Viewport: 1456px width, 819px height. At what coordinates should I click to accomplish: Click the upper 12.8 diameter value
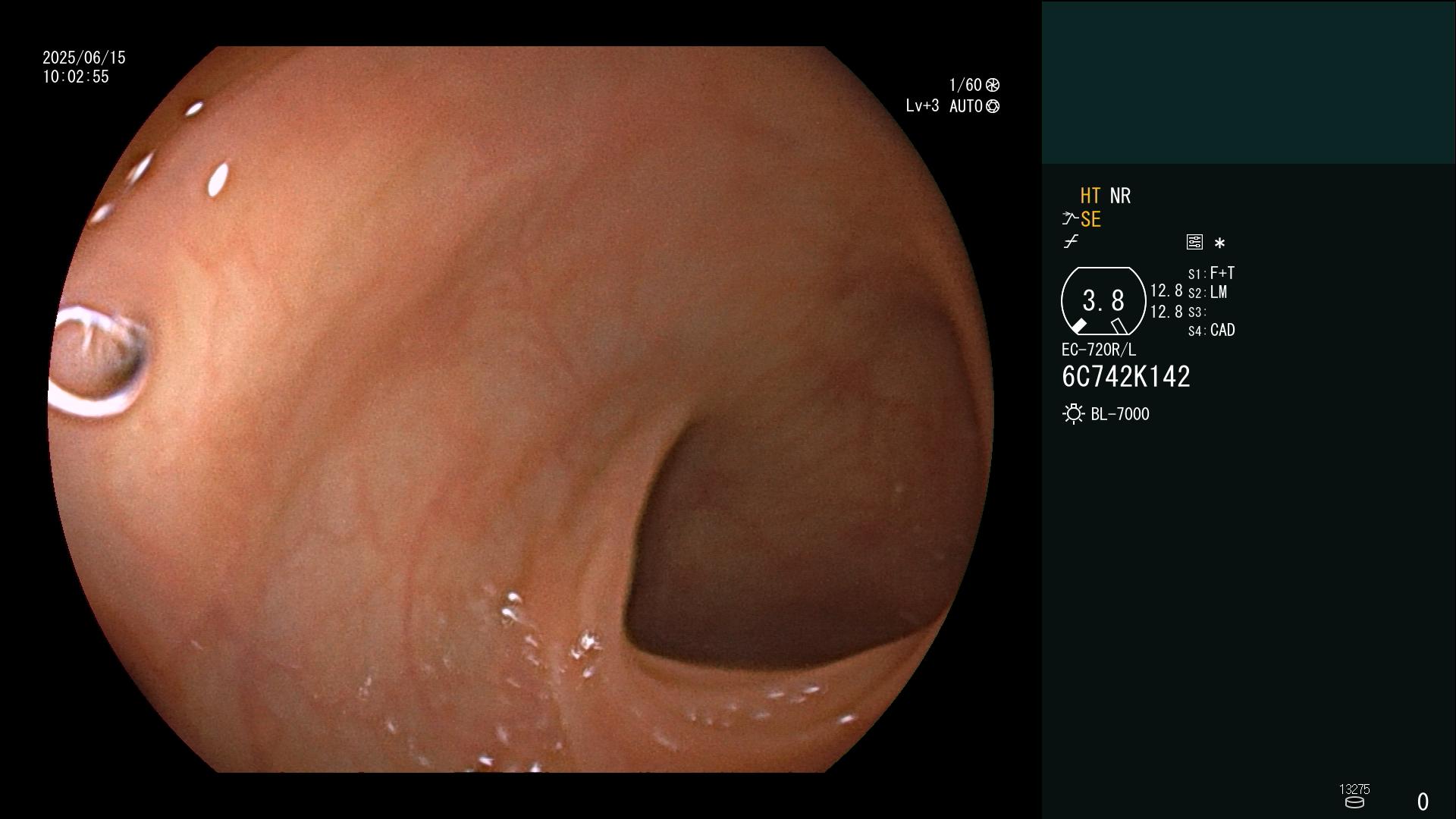tap(1166, 290)
